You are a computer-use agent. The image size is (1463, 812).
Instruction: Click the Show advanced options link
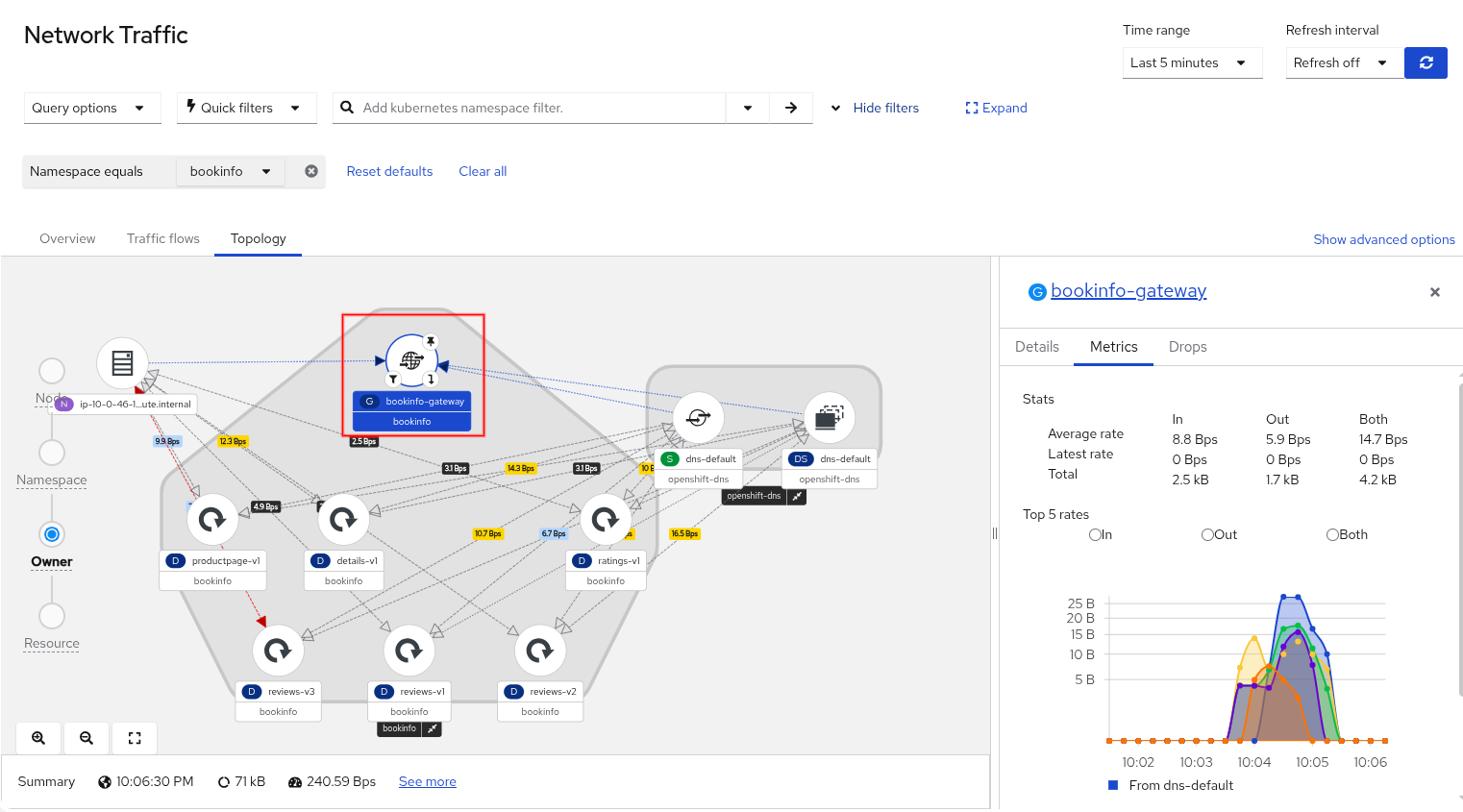coord(1383,239)
